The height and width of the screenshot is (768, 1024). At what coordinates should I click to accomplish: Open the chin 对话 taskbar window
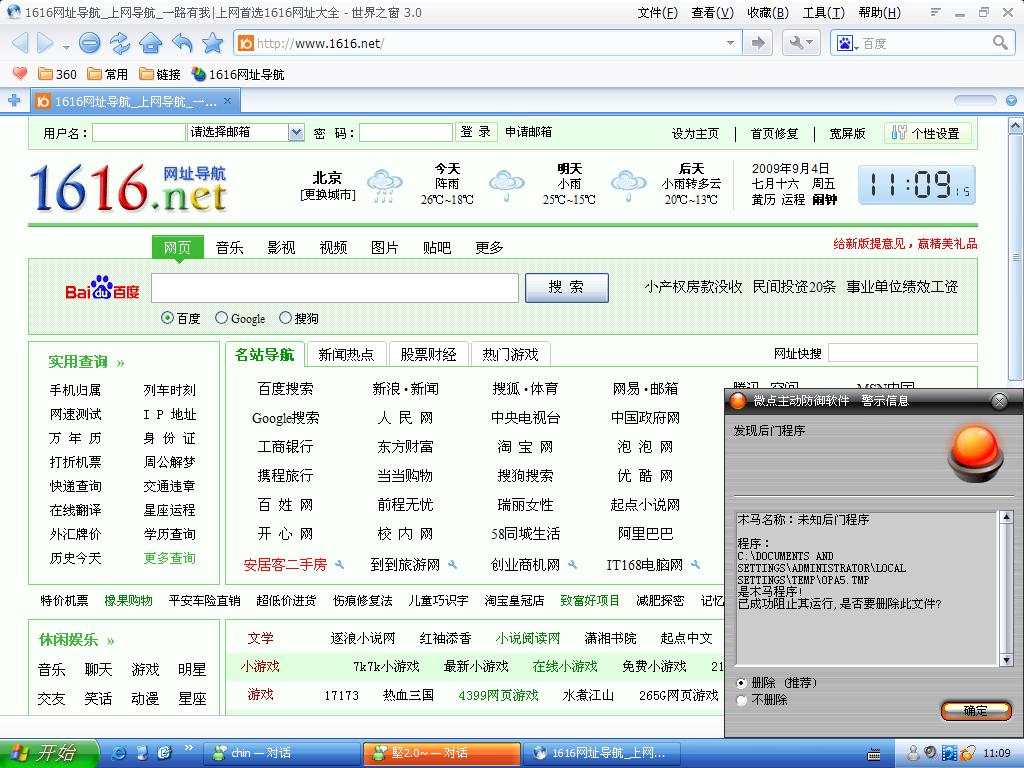282,753
